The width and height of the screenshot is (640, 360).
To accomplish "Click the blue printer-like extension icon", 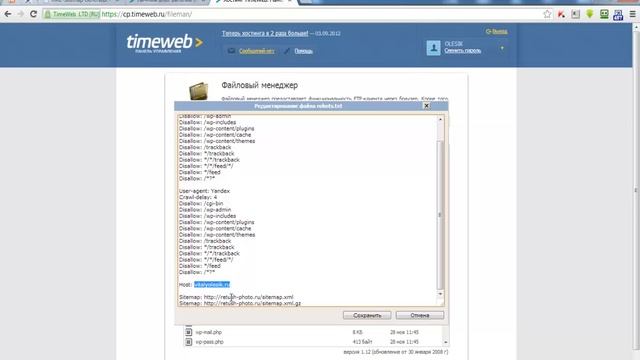I will click(x=618, y=15).
